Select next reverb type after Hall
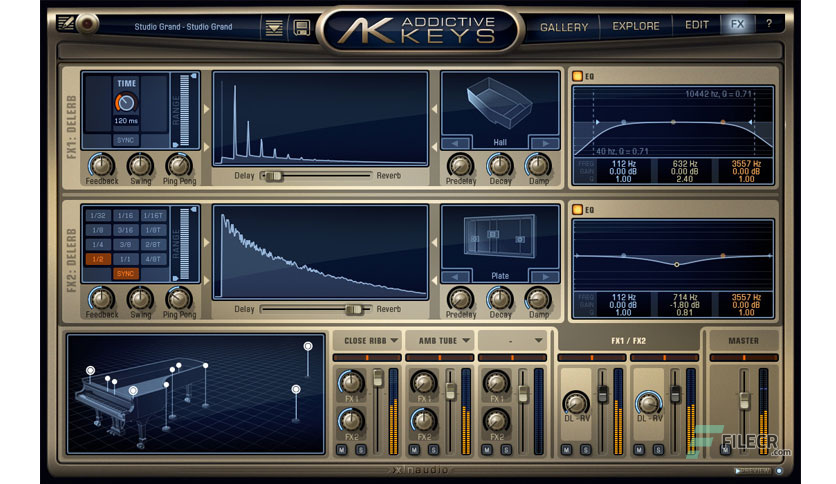Image resolution: width=836 pixels, height=484 pixels. pyautogui.click(x=544, y=143)
